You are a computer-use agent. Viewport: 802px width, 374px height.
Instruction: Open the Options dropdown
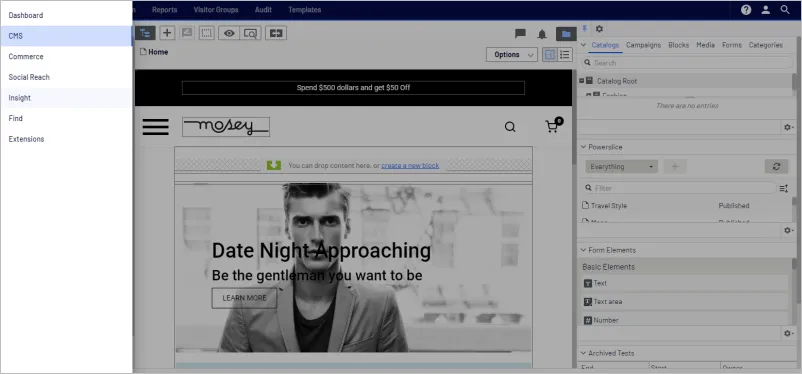[x=511, y=55]
